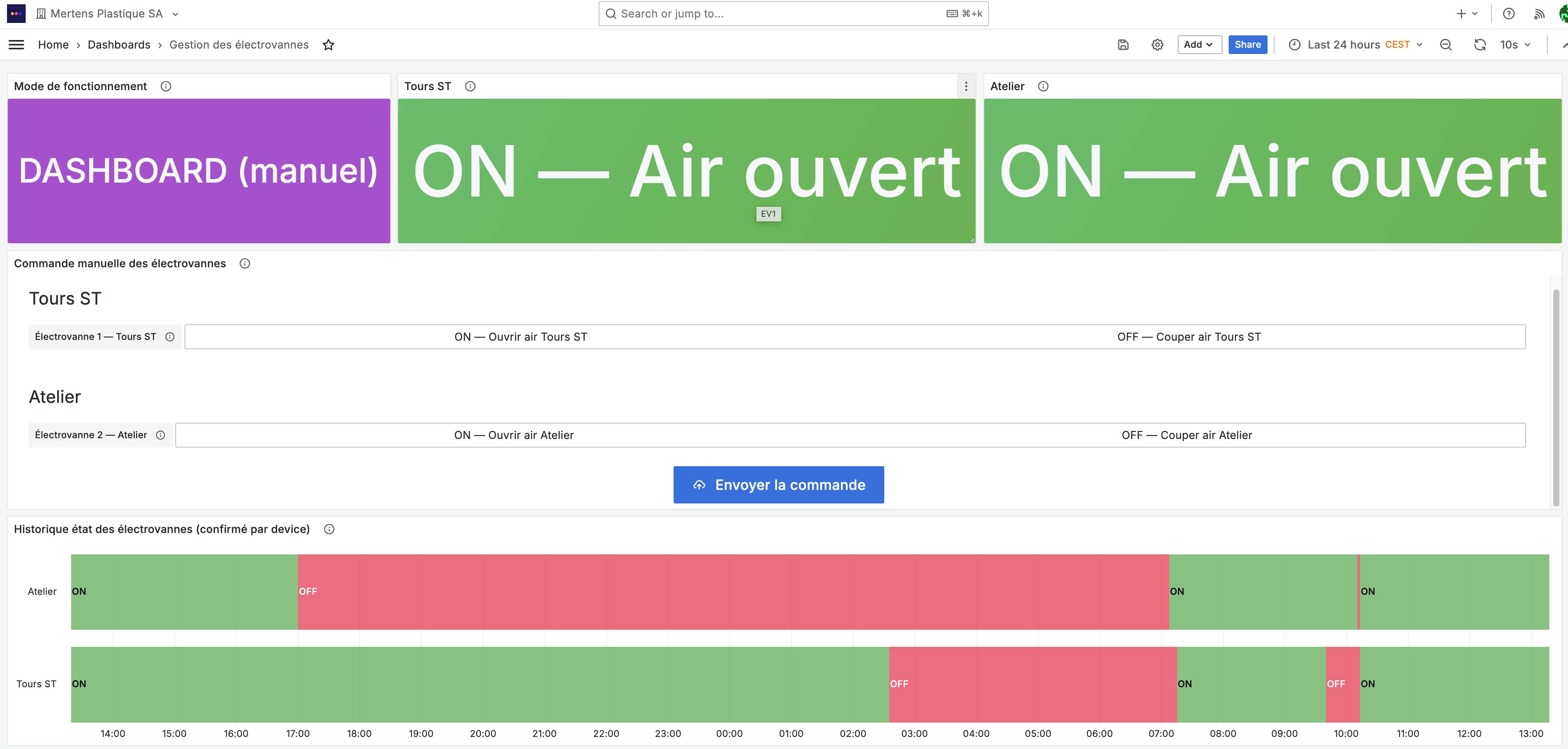Click the Atelier stat panel title
The image size is (1568, 749).
[1007, 86]
